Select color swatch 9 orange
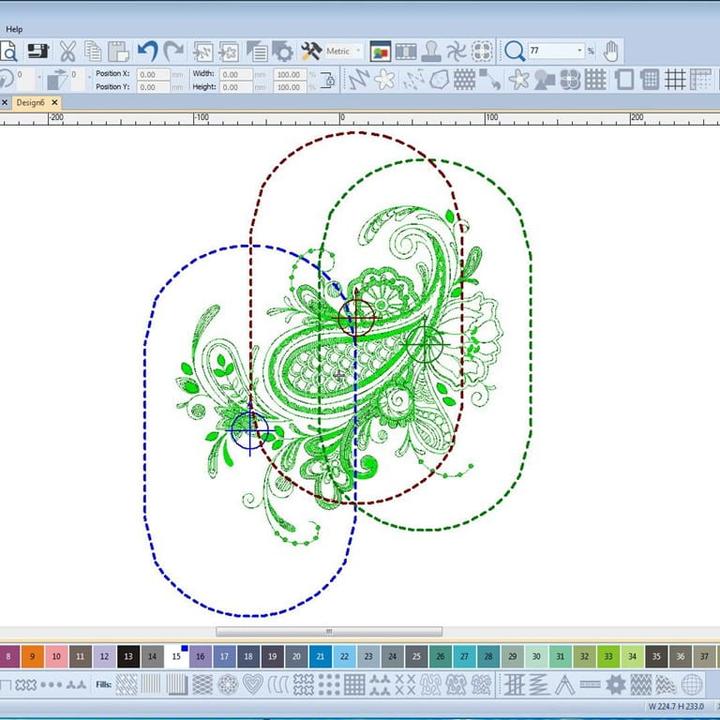 tap(32, 656)
